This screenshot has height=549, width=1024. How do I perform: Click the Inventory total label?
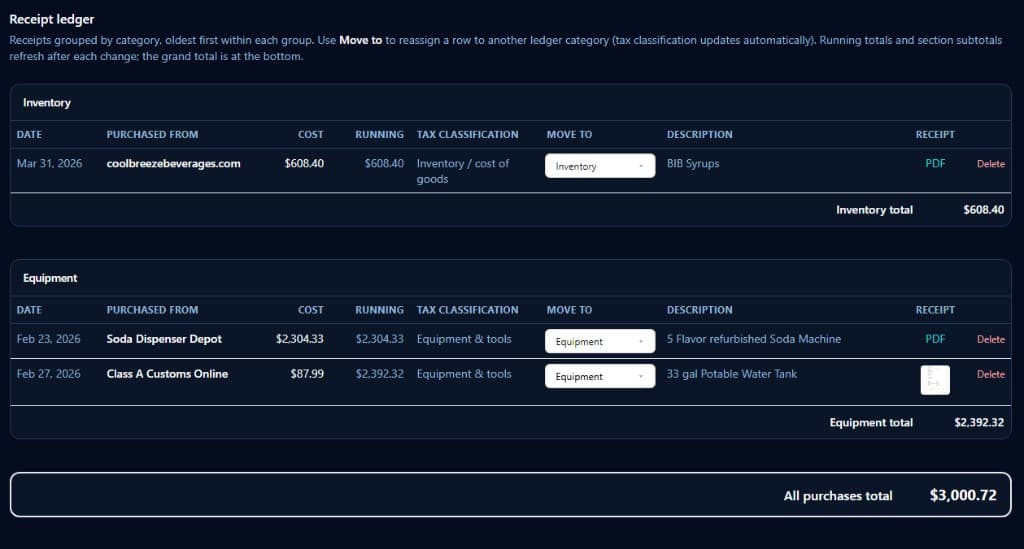coord(874,210)
